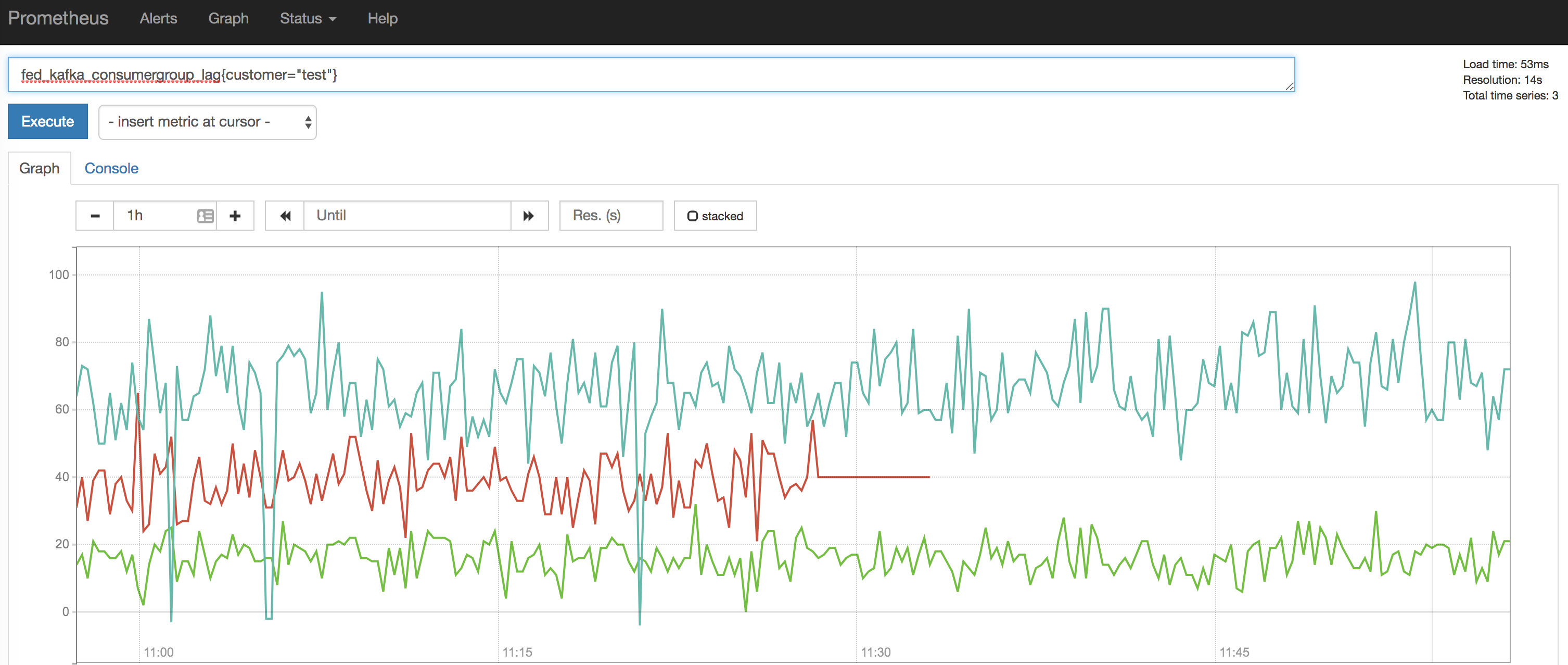Switch to the Console tab

(111, 168)
